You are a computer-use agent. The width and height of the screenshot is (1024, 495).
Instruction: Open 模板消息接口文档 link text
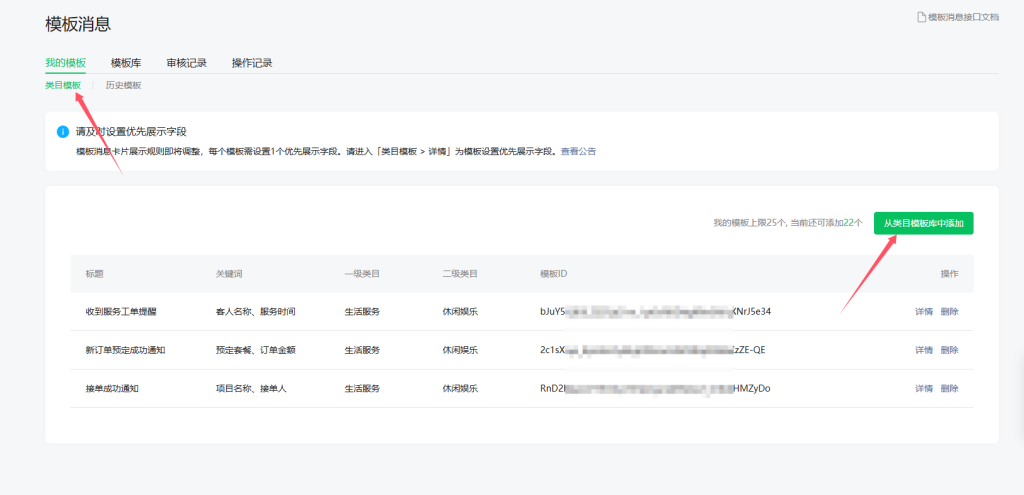pyautogui.click(x=963, y=17)
